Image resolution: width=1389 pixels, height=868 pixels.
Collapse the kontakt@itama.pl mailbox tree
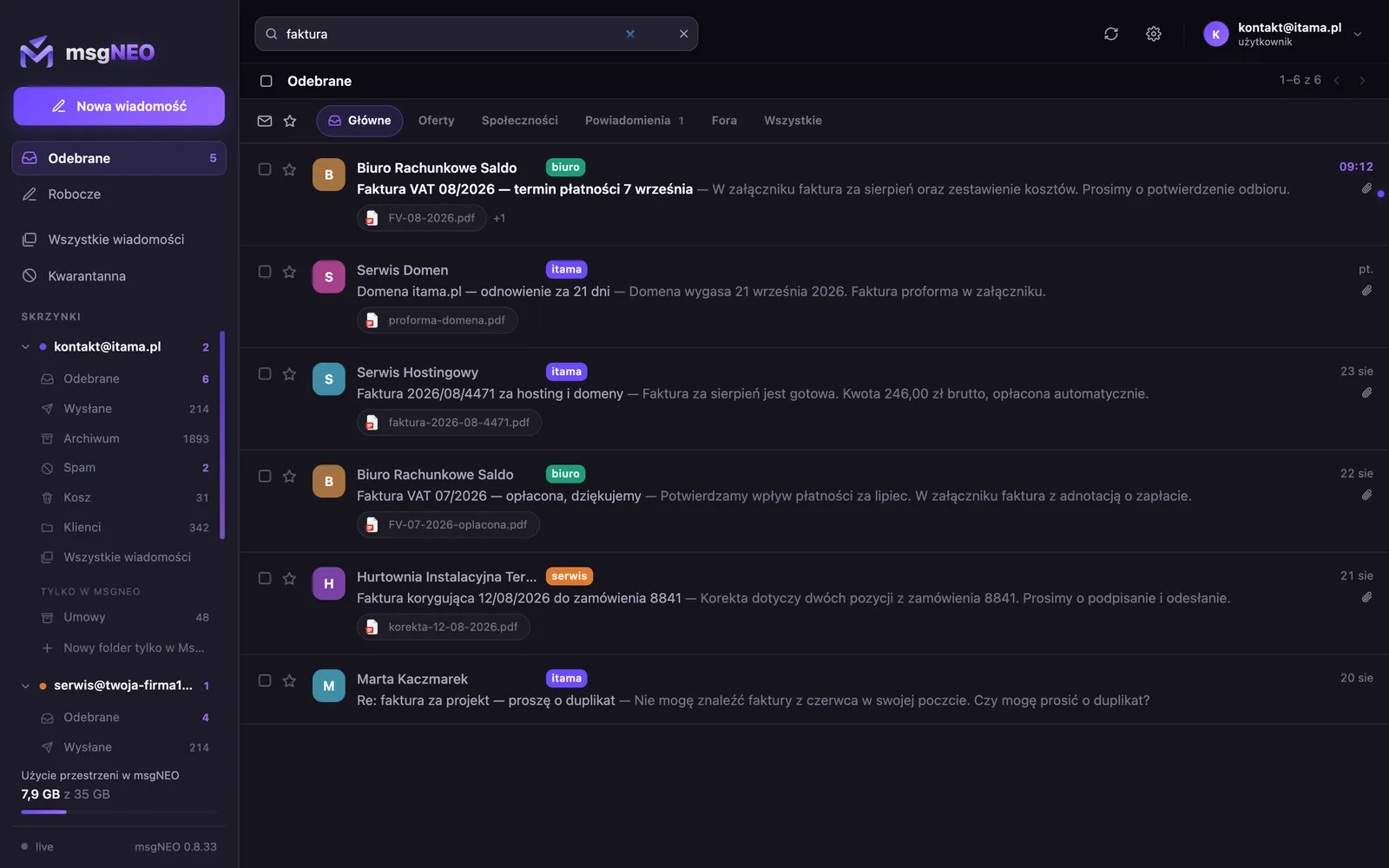coord(25,346)
